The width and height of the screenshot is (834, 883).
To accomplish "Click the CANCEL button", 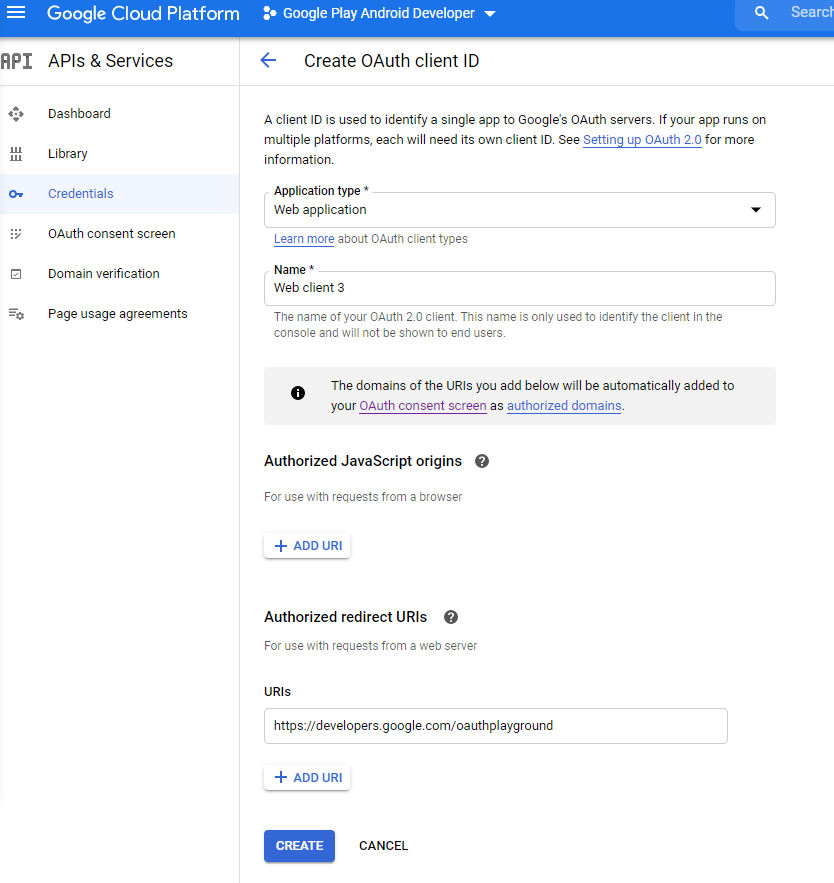I will coord(383,846).
